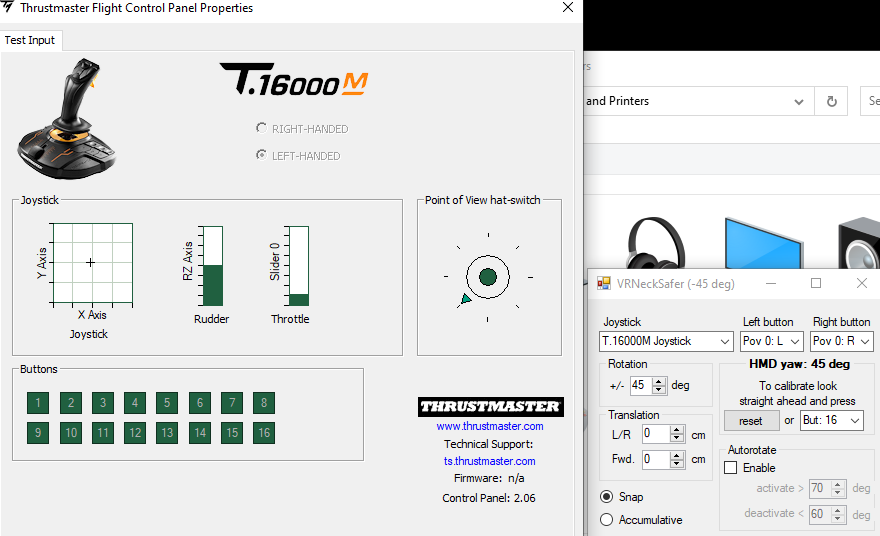Click button indicator 12

[135, 433]
